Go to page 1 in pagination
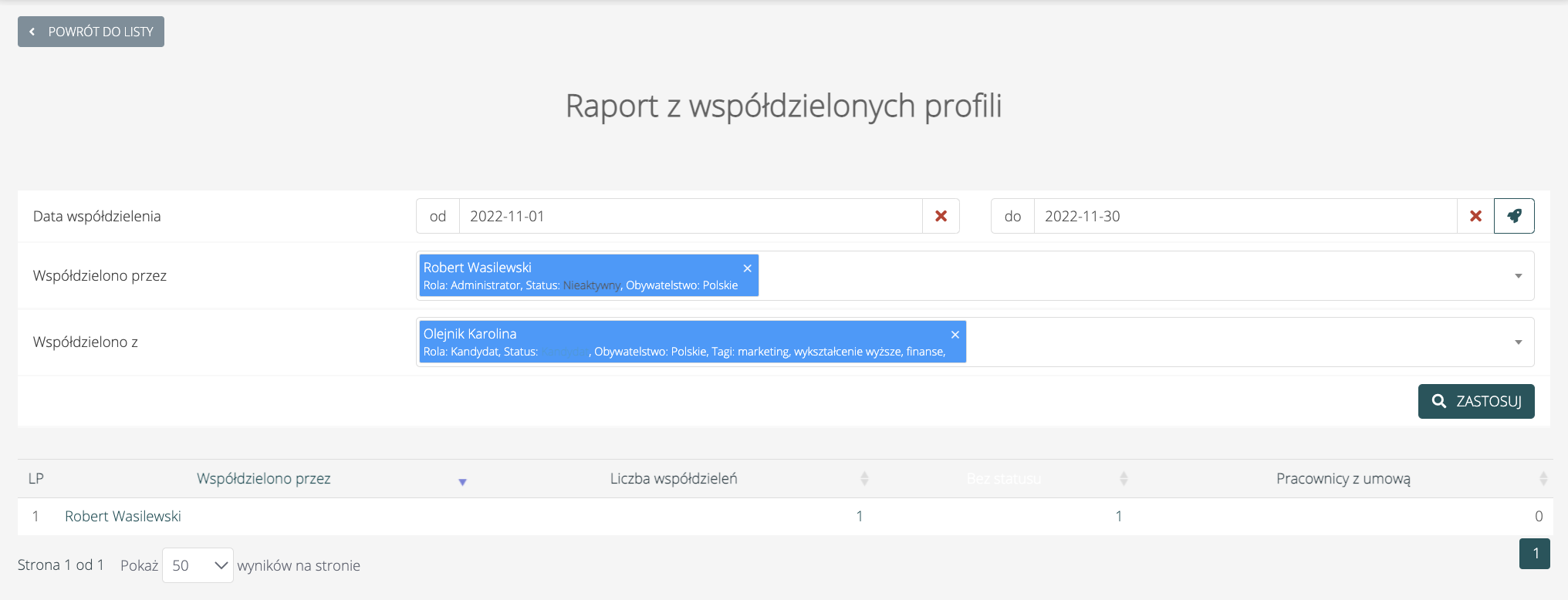 (x=1534, y=553)
